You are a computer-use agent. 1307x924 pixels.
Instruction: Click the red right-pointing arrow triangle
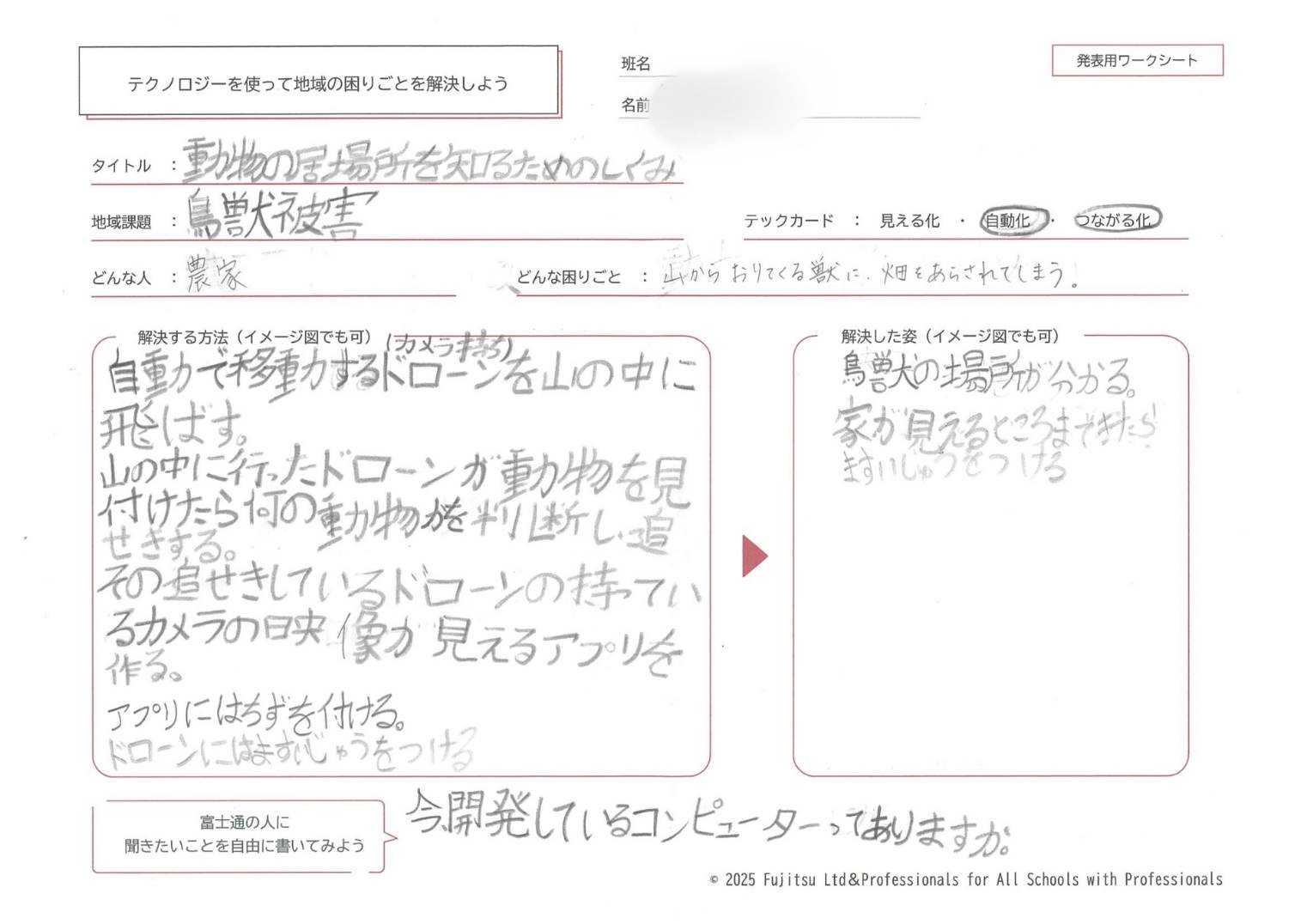[x=753, y=556]
